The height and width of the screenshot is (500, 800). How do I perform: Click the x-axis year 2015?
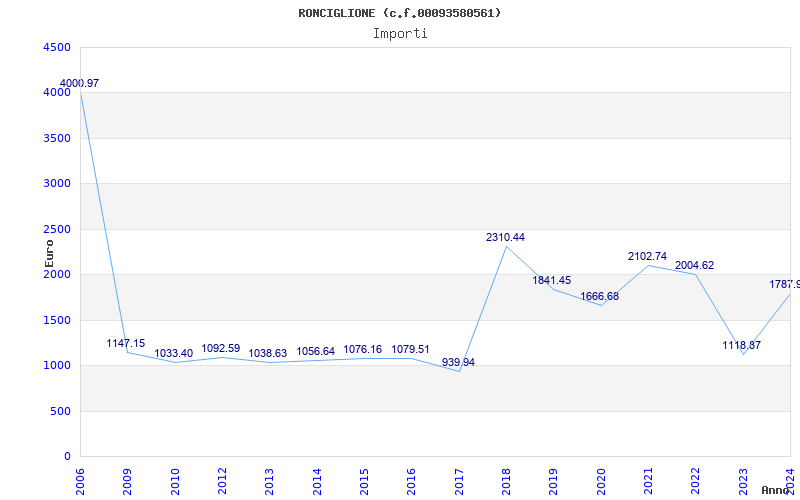coord(364,482)
